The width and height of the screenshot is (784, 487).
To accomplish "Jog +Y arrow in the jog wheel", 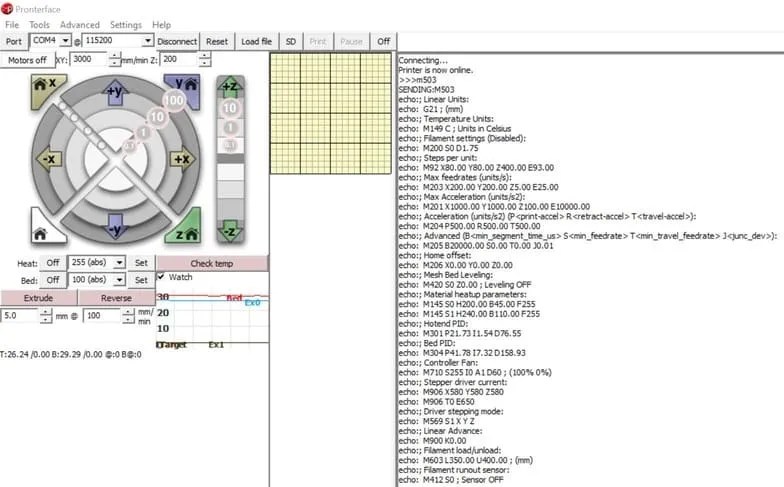I will coord(116,92).
